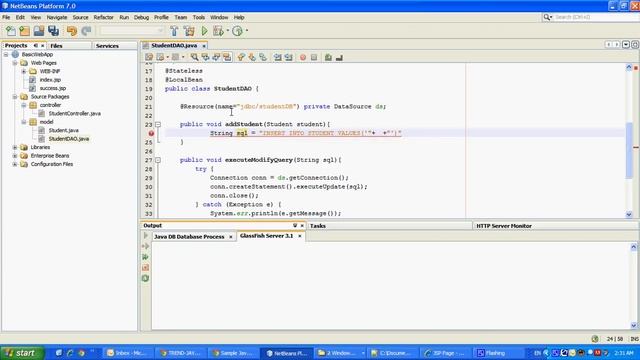This screenshot has width=640, height=360.
Task: Click the New File toolbar icon
Action: click(11, 31)
